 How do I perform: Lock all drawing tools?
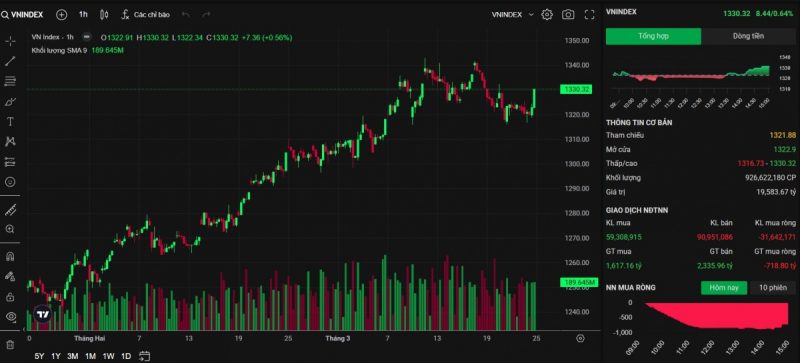(10, 297)
